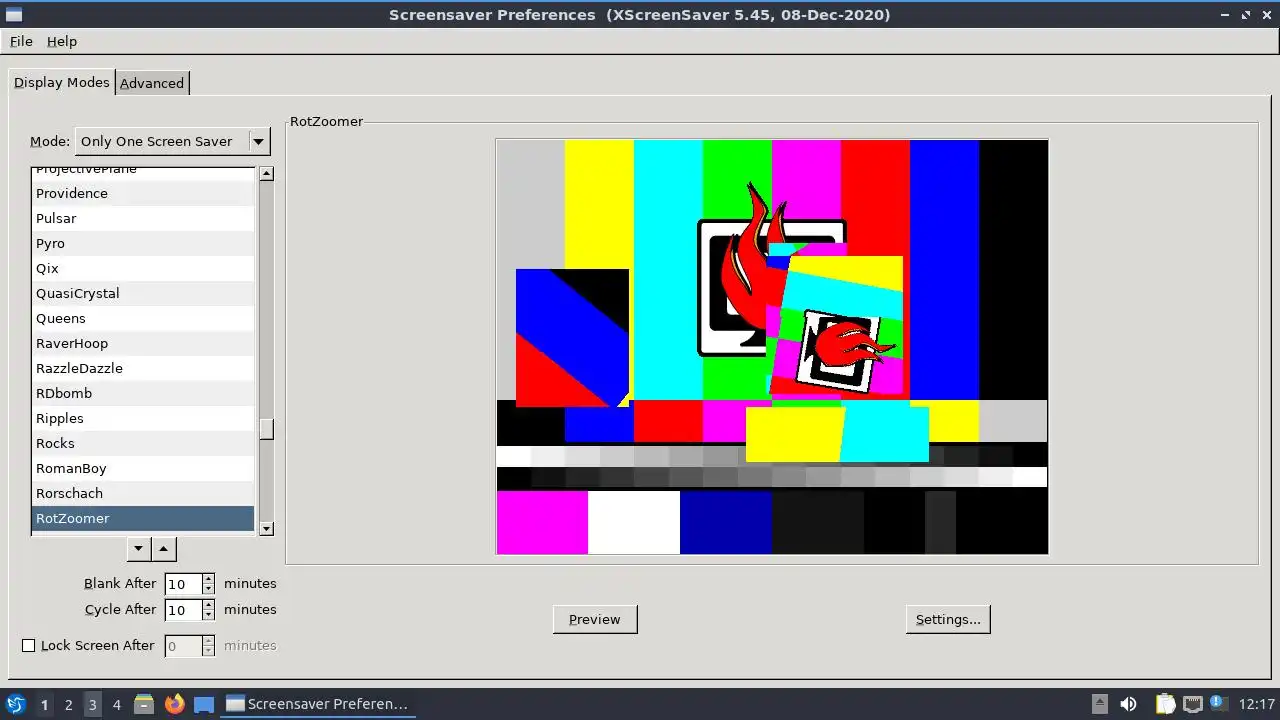The height and width of the screenshot is (720, 1280).
Task: Launch Firefox from the taskbar
Action: (x=174, y=704)
